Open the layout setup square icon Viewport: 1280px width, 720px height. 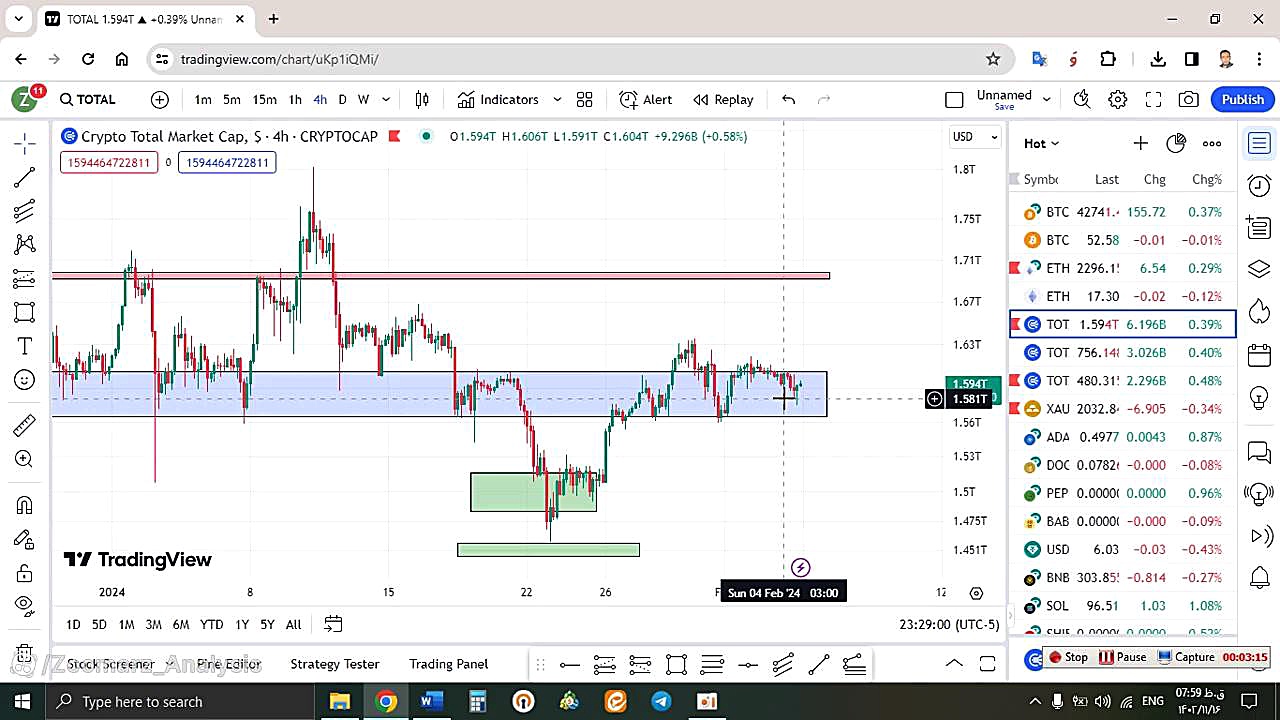[954, 99]
